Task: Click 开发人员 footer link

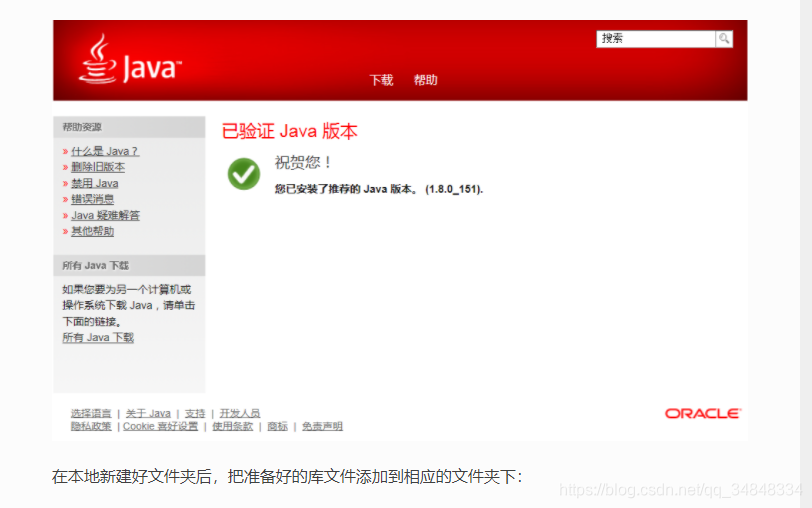Action: tap(240, 413)
